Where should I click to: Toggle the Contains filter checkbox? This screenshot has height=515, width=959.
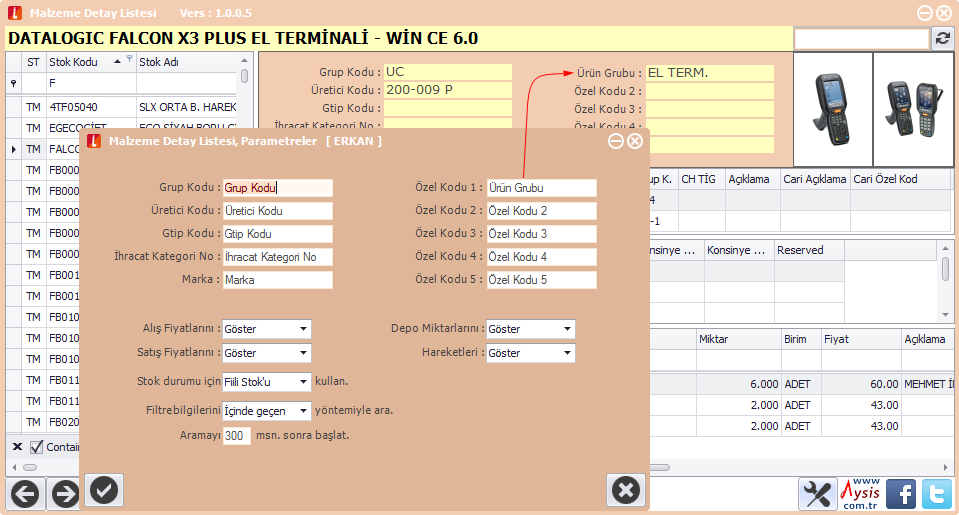coord(37,447)
